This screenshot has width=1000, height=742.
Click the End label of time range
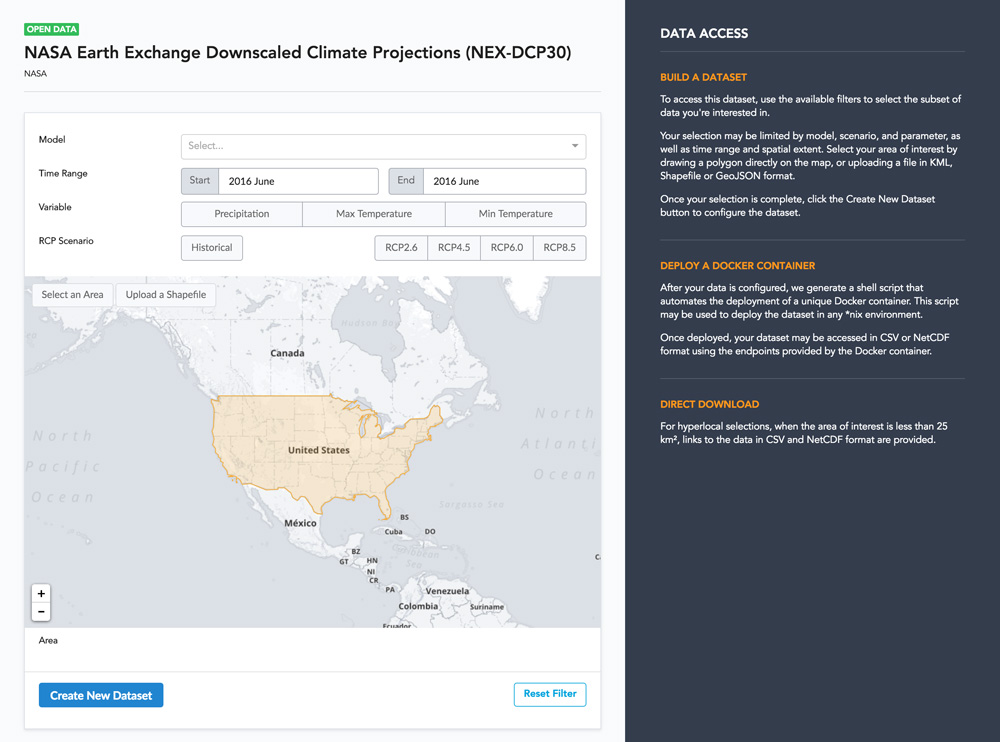(406, 181)
